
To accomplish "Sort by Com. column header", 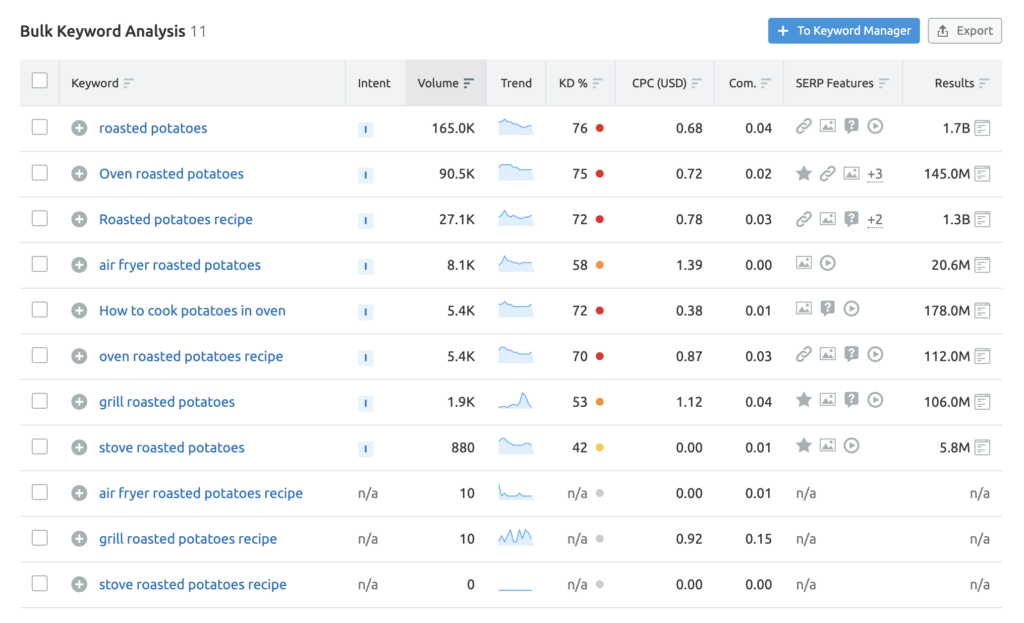I will click(x=750, y=83).
